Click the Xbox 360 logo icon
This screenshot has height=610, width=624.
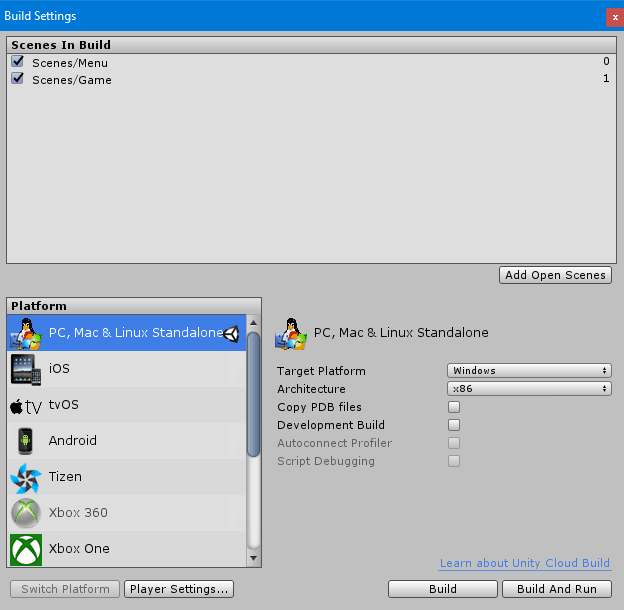(26, 513)
